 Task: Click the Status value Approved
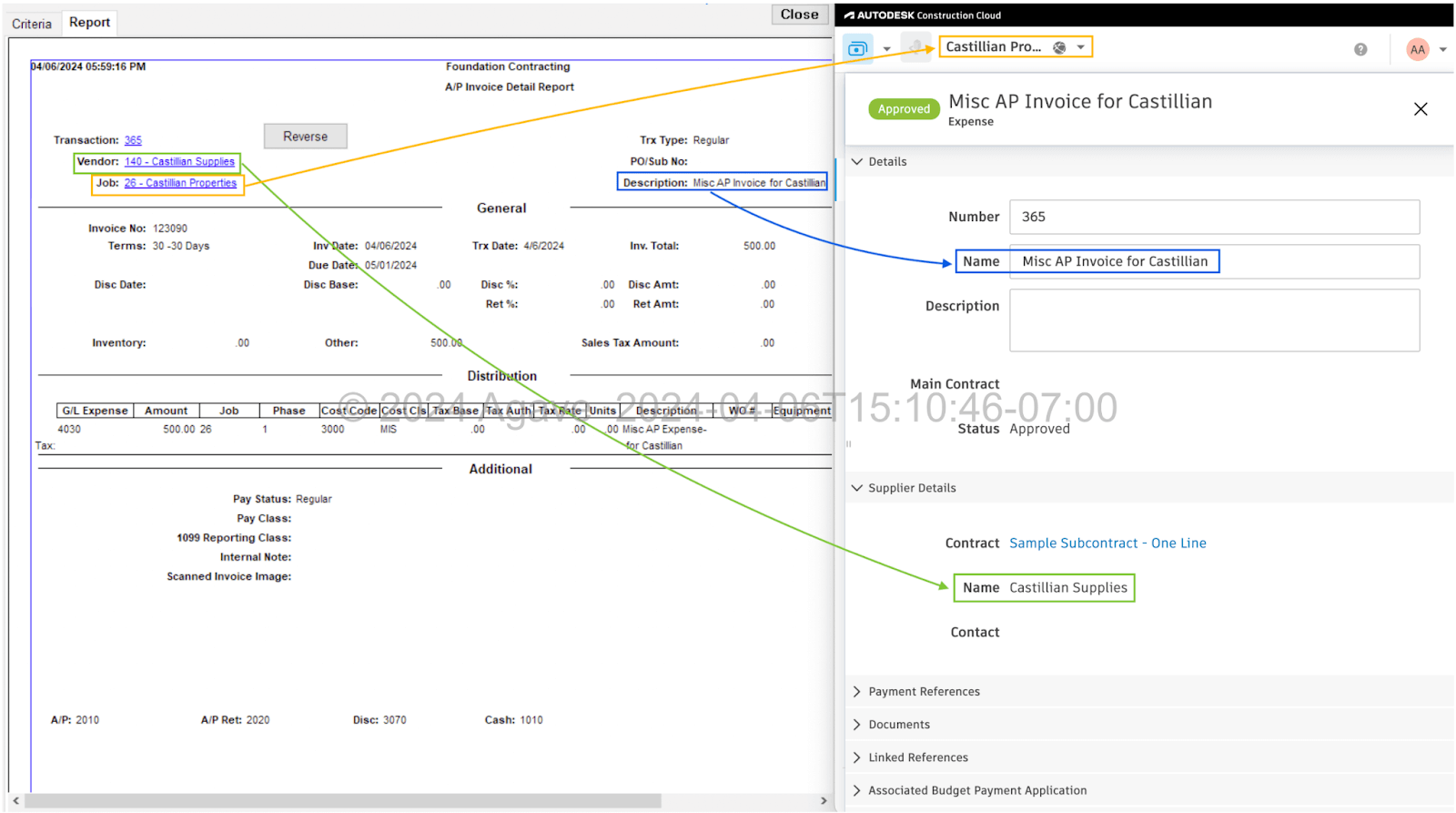pyautogui.click(x=1039, y=429)
